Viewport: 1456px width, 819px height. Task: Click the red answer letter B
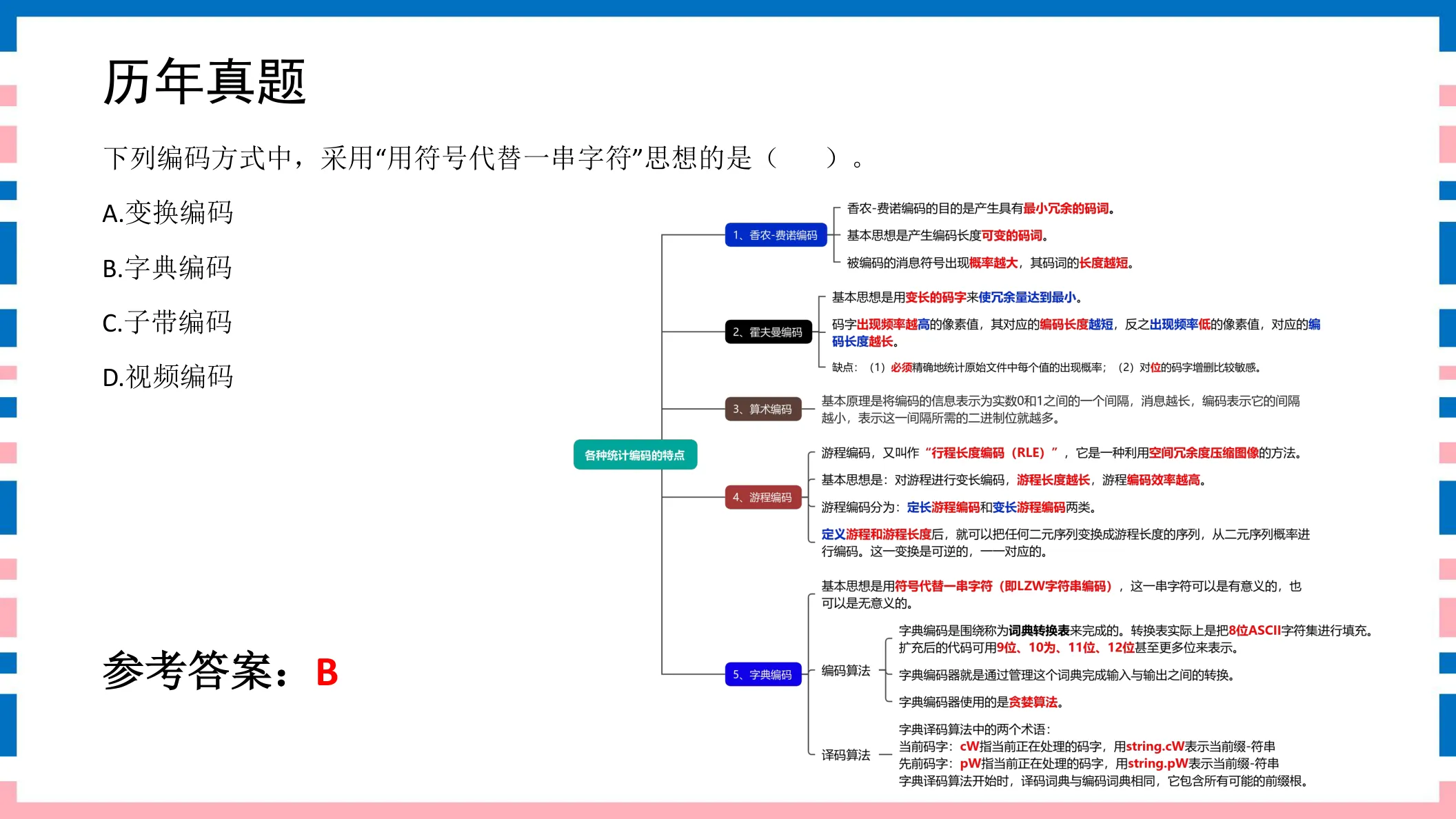(327, 672)
